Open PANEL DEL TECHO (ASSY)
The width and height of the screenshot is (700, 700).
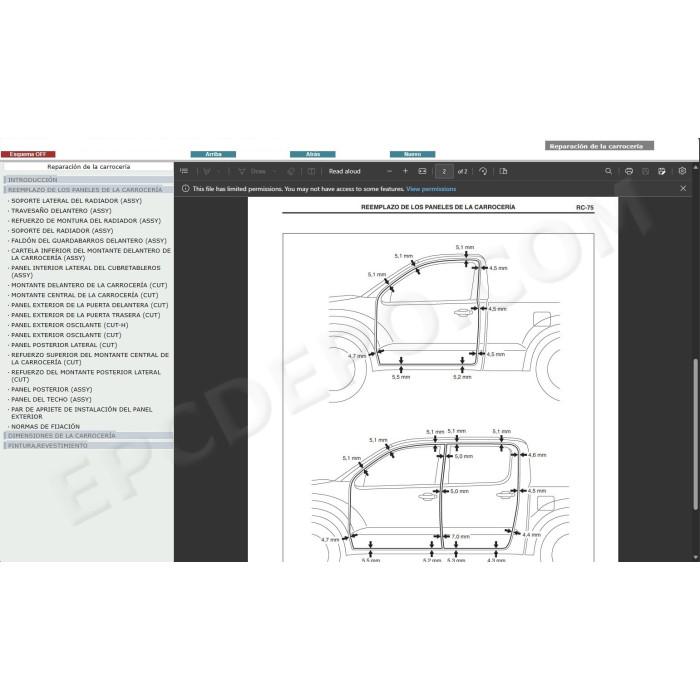click(51, 400)
